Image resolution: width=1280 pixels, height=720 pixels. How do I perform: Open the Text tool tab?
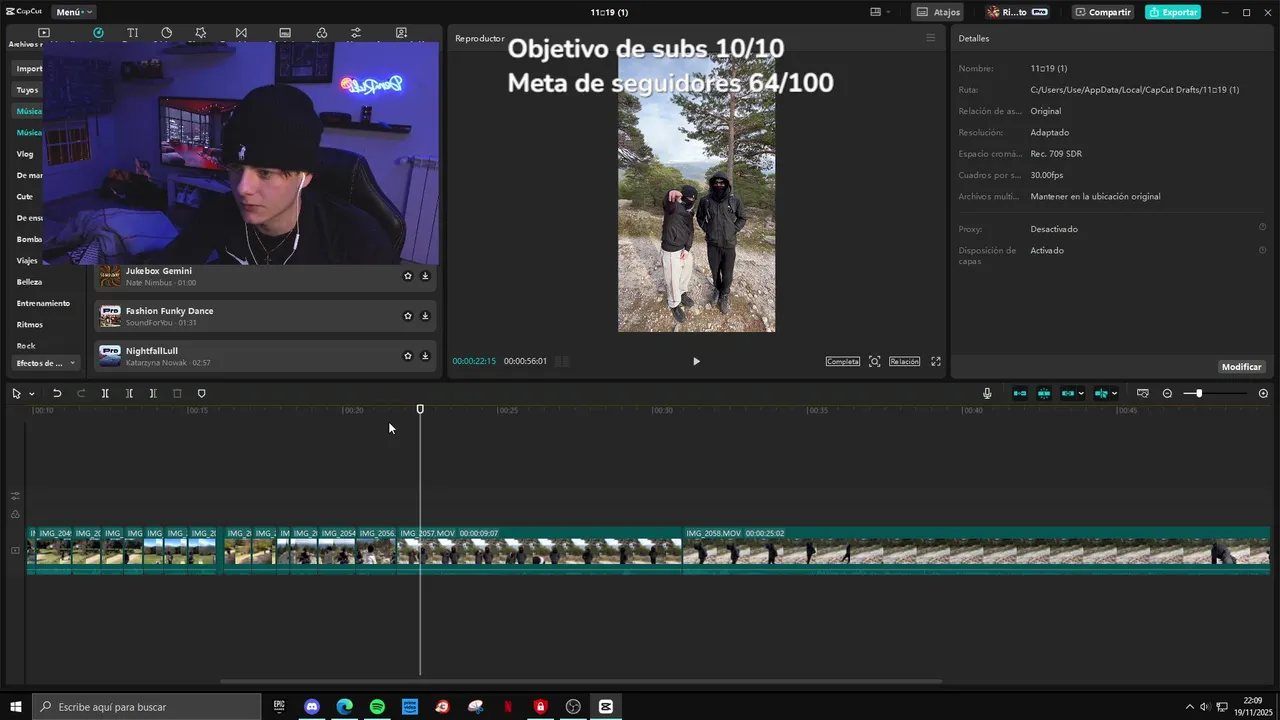(132, 33)
